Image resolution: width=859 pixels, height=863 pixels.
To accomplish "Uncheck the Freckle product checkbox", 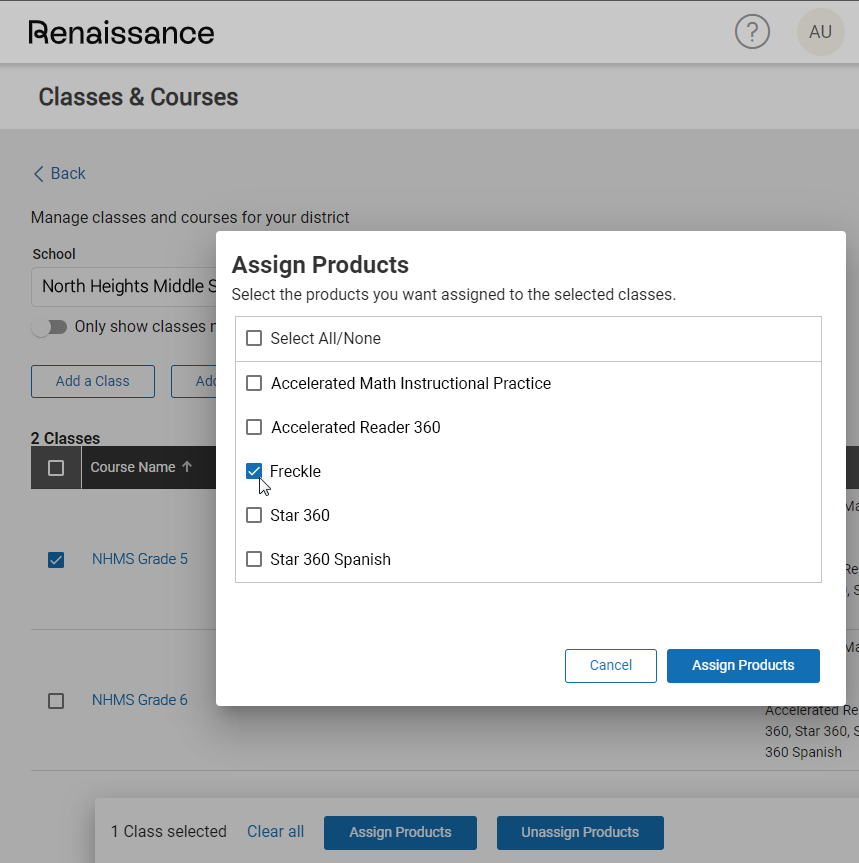I will [x=254, y=471].
